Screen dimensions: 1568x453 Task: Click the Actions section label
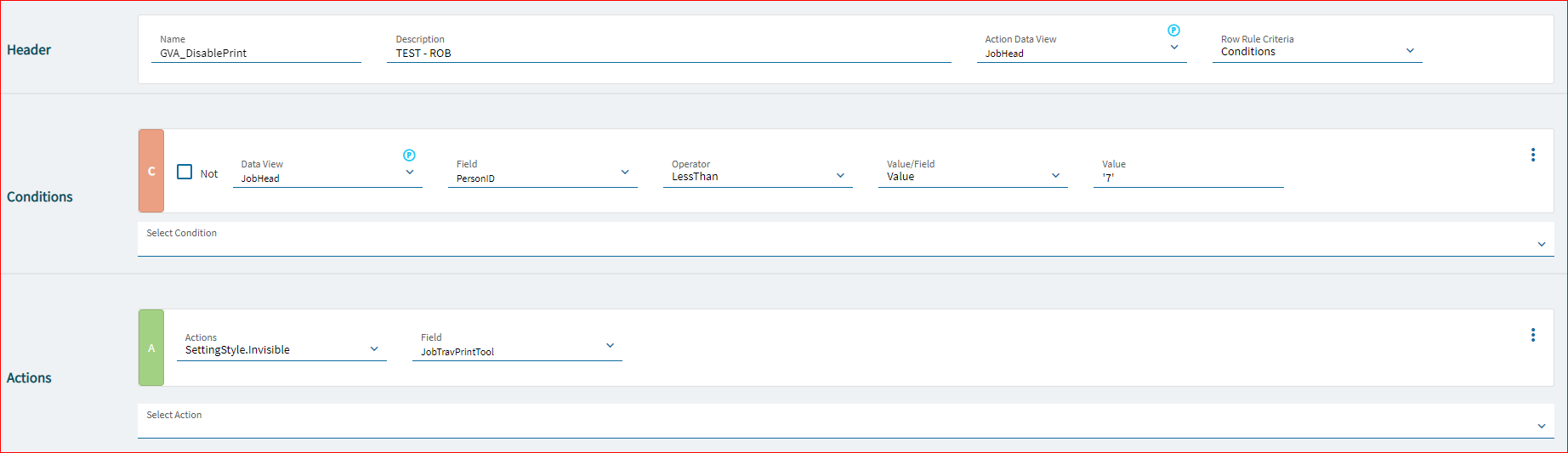click(29, 378)
